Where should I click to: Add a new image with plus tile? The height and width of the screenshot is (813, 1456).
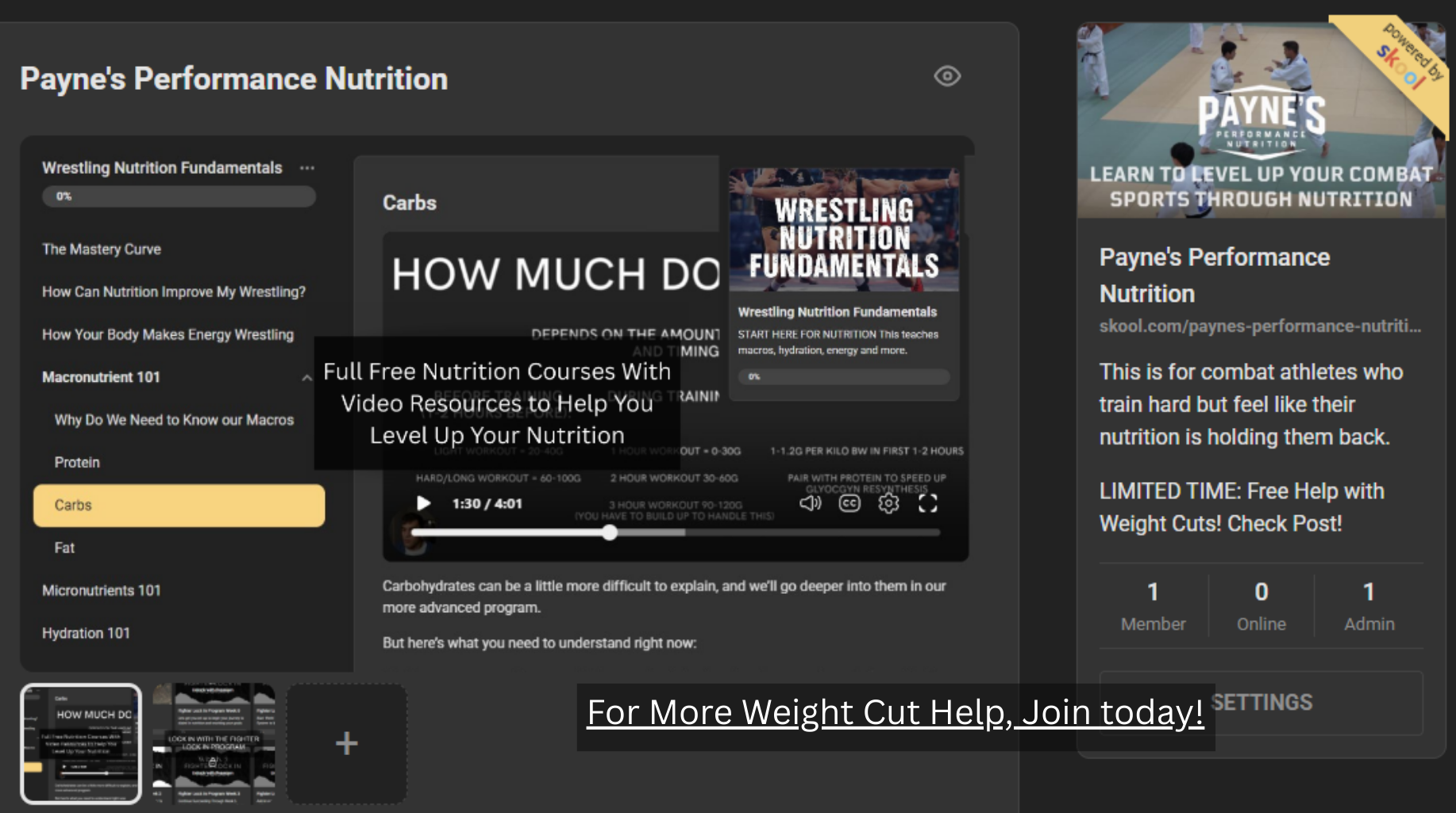(346, 744)
